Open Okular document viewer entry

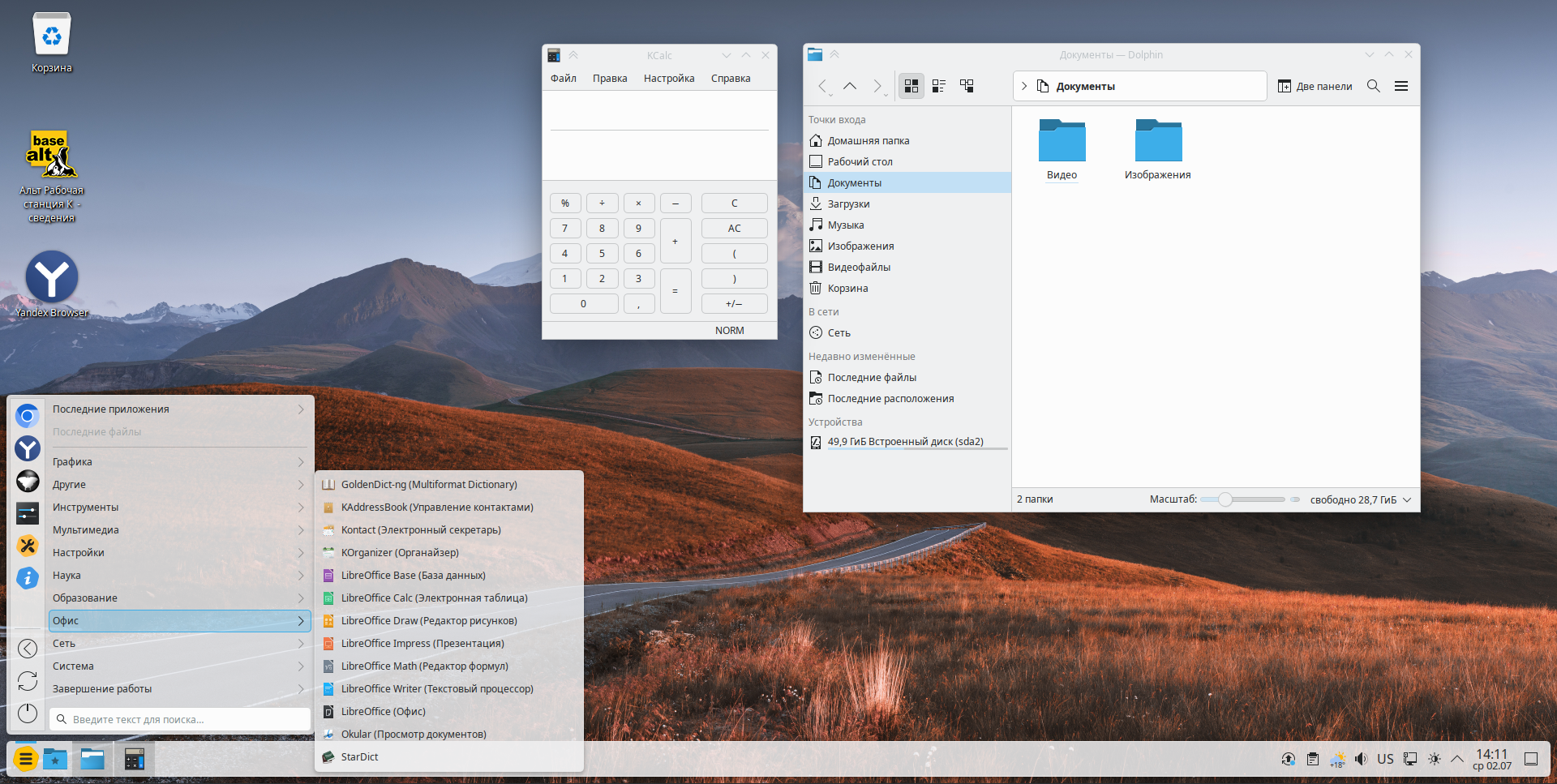coord(413,734)
